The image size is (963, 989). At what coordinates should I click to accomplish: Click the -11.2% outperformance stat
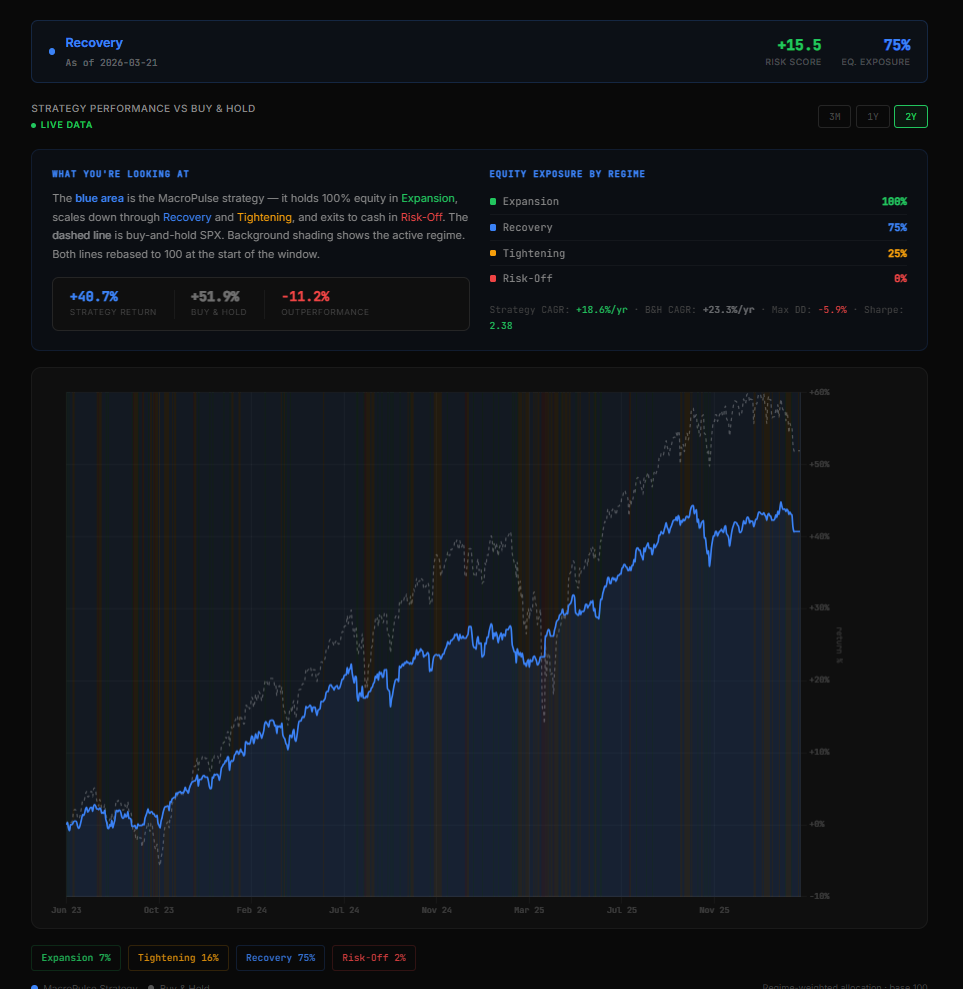point(305,296)
